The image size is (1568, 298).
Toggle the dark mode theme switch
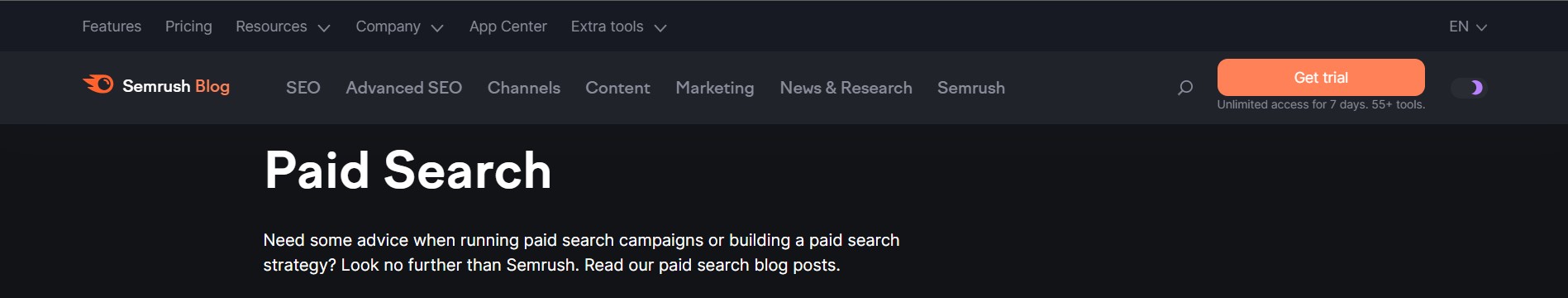(1469, 88)
